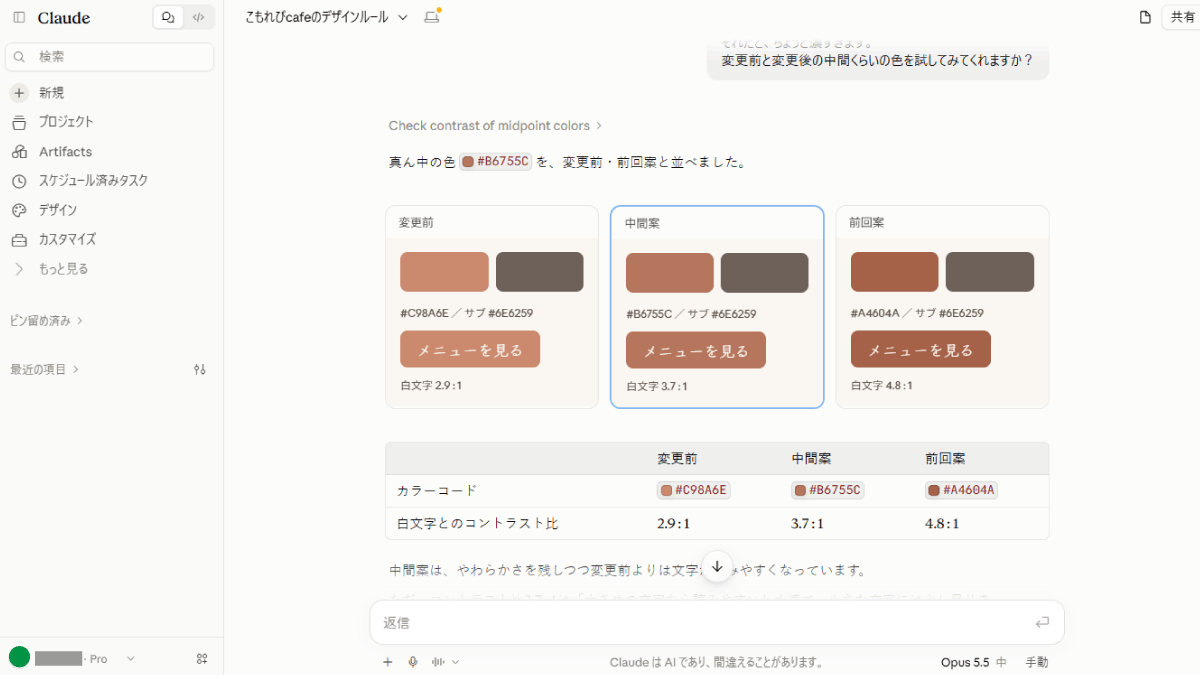Select the 変更前 color card
1200x675 pixels.
pos(492,307)
